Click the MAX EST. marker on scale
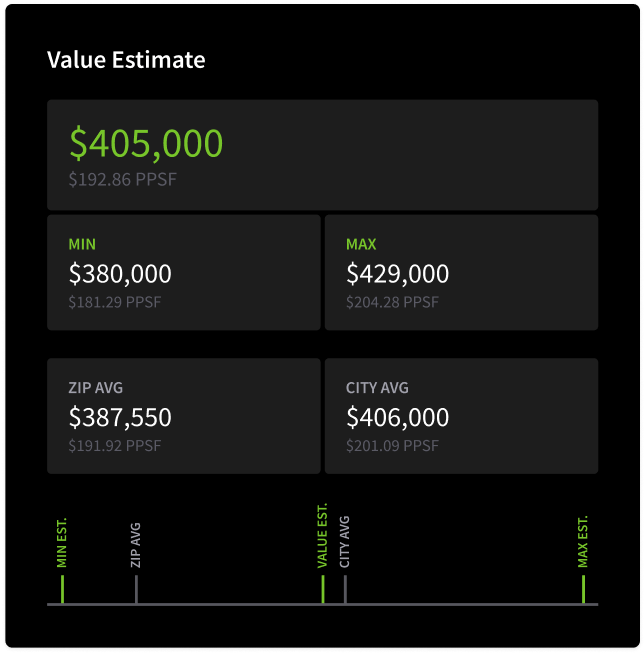The image size is (644, 653). (x=583, y=559)
